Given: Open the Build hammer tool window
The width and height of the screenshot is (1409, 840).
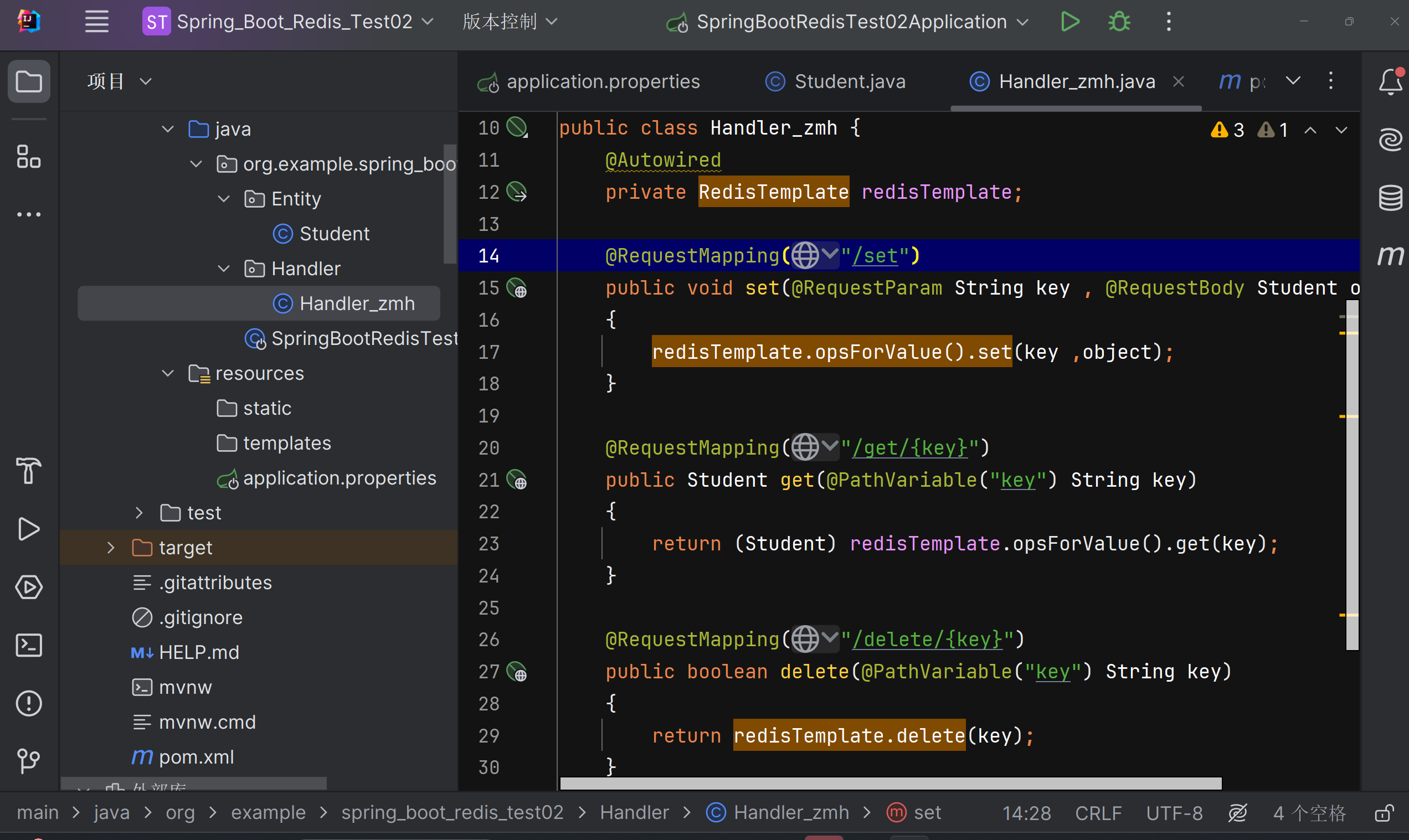Looking at the screenshot, I should [x=28, y=470].
